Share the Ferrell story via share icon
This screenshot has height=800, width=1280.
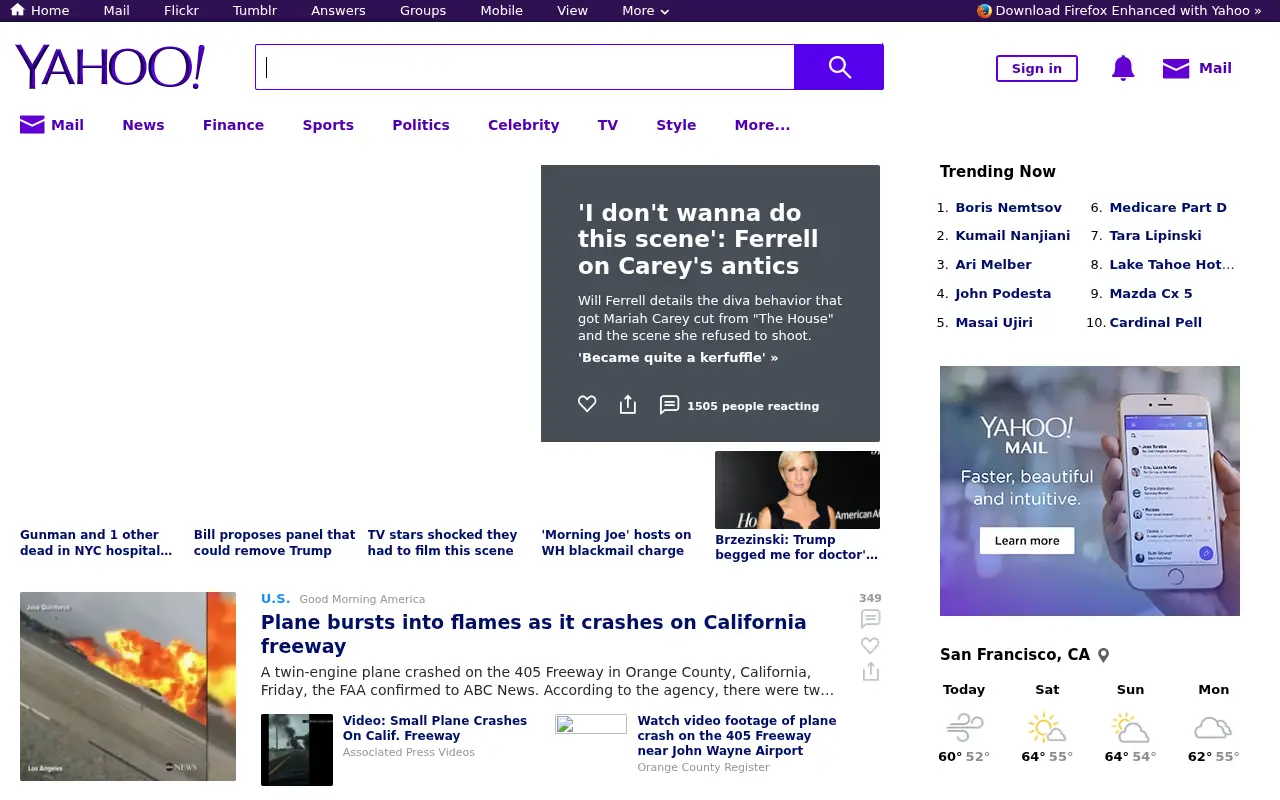pos(628,404)
